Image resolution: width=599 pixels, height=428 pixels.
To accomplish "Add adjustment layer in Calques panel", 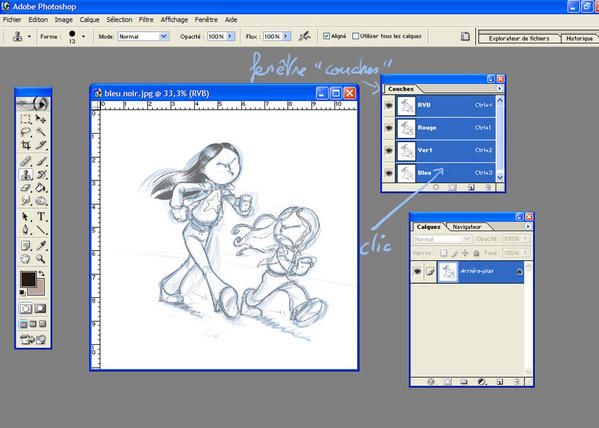I will pos(481,381).
